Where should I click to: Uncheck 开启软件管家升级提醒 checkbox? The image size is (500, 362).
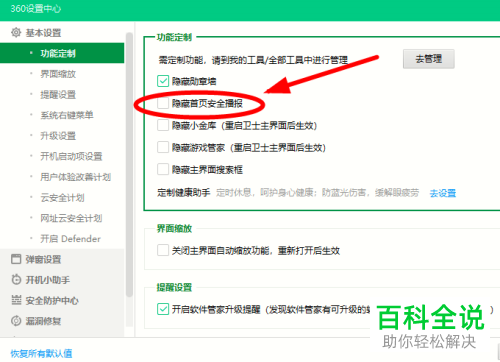(163, 309)
